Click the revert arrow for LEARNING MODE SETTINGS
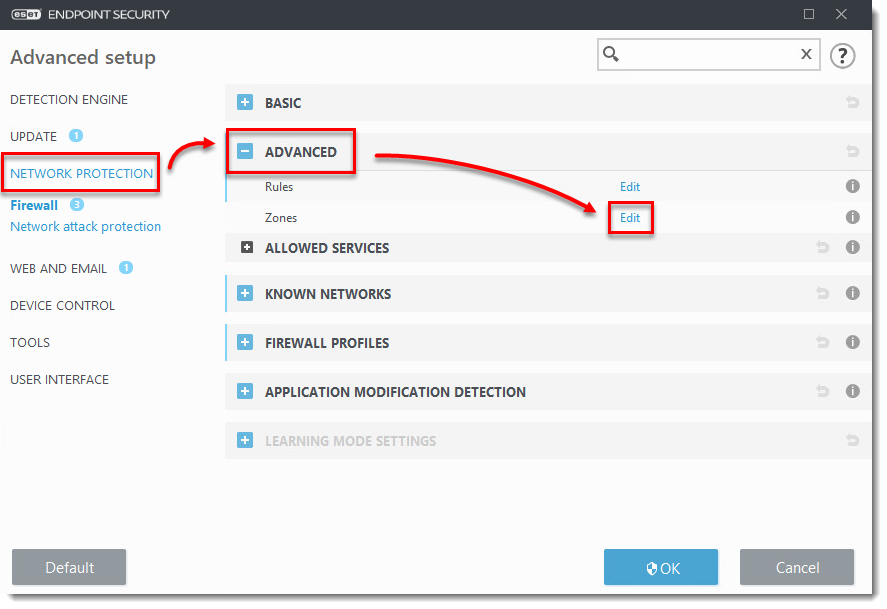The width and height of the screenshot is (887, 609). [x=852, y=440]
